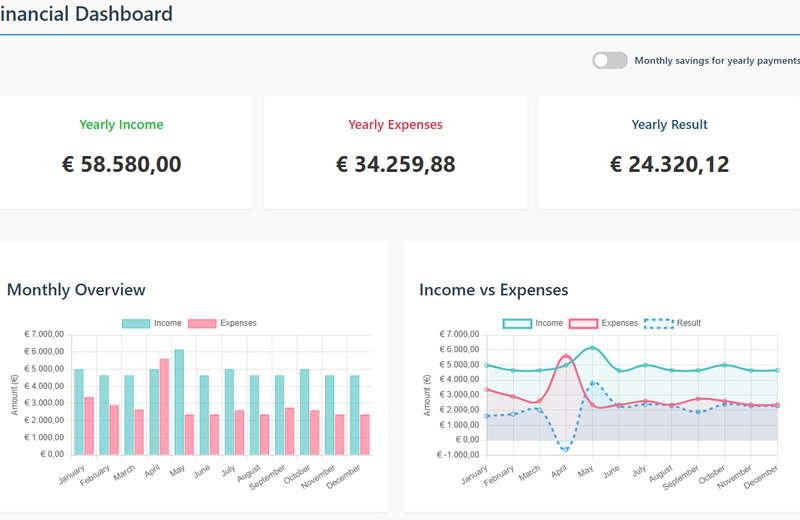
Task: Click the April expenses peak point on line chart
Action: (x=566, y=356)
